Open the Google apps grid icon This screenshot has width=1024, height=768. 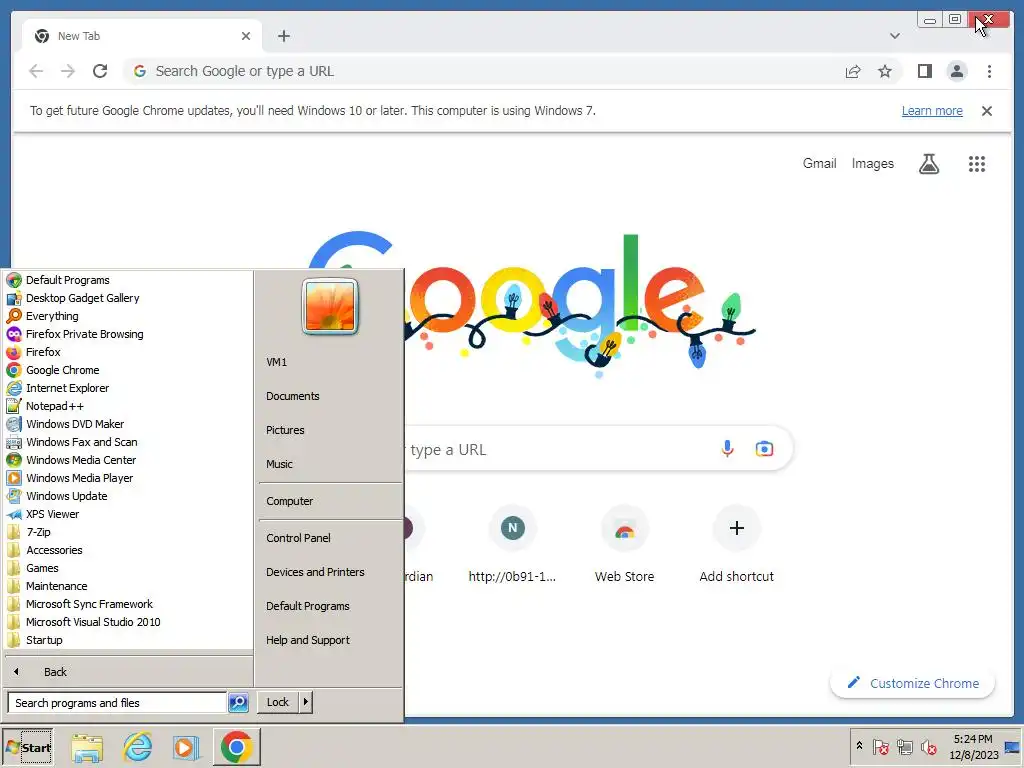coord(977,164)
